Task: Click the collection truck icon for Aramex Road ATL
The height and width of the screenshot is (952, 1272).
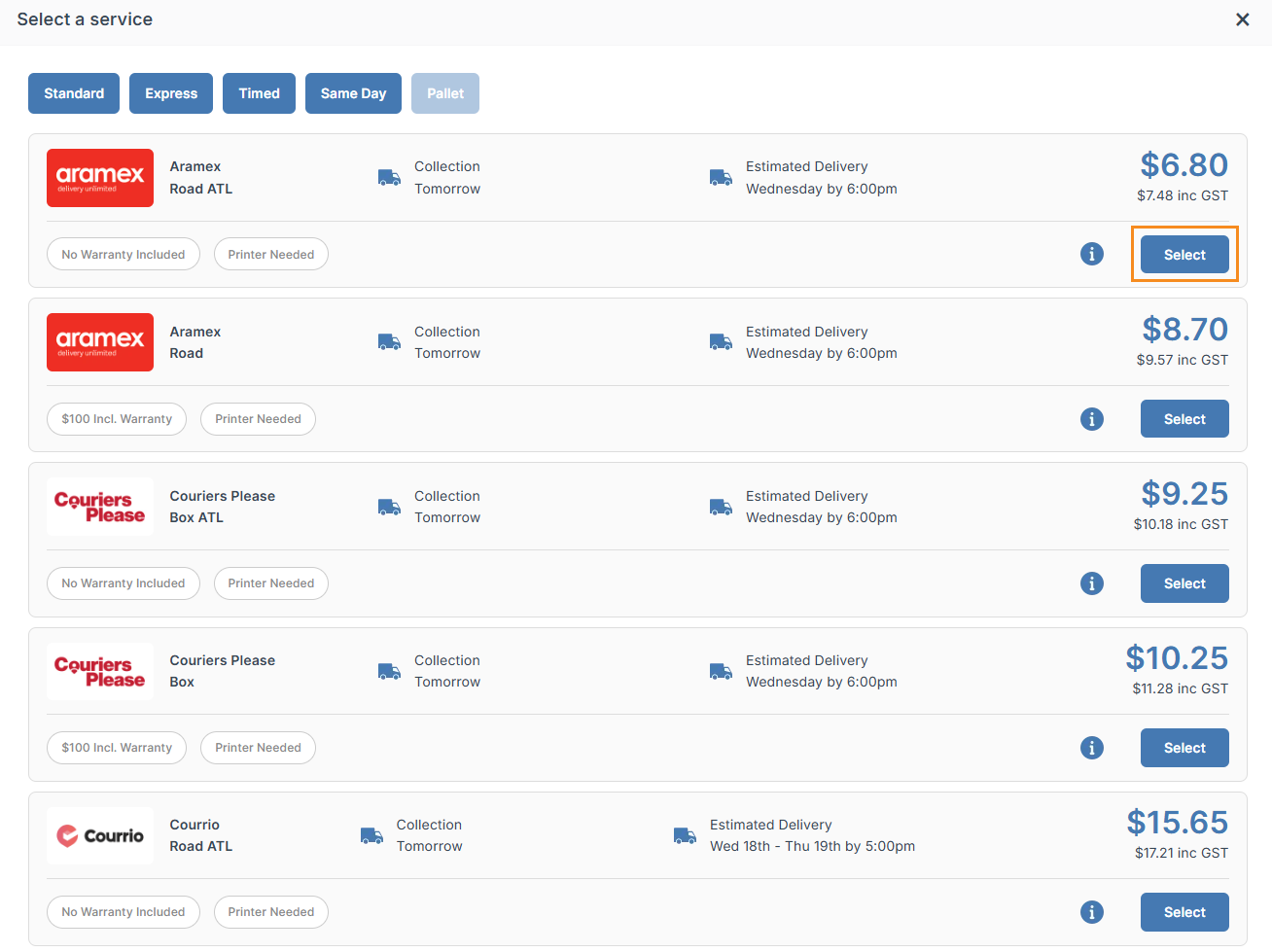Action: (x=389, y=178)
